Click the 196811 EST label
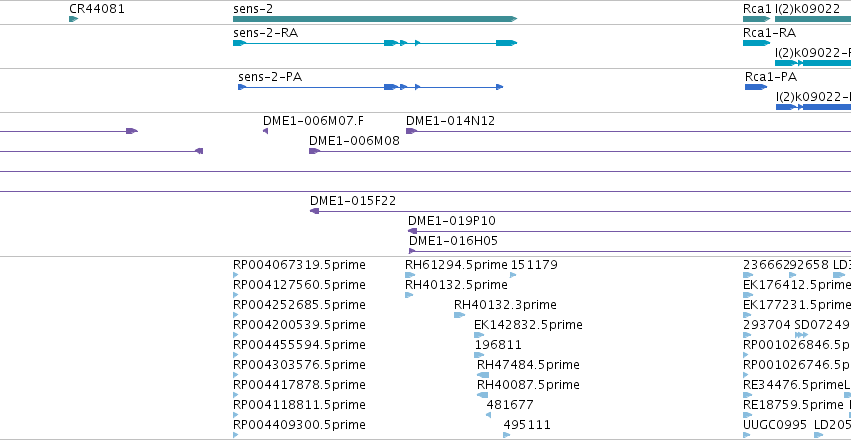The height and width of the screenshot is (440, 851). [498, 345]
